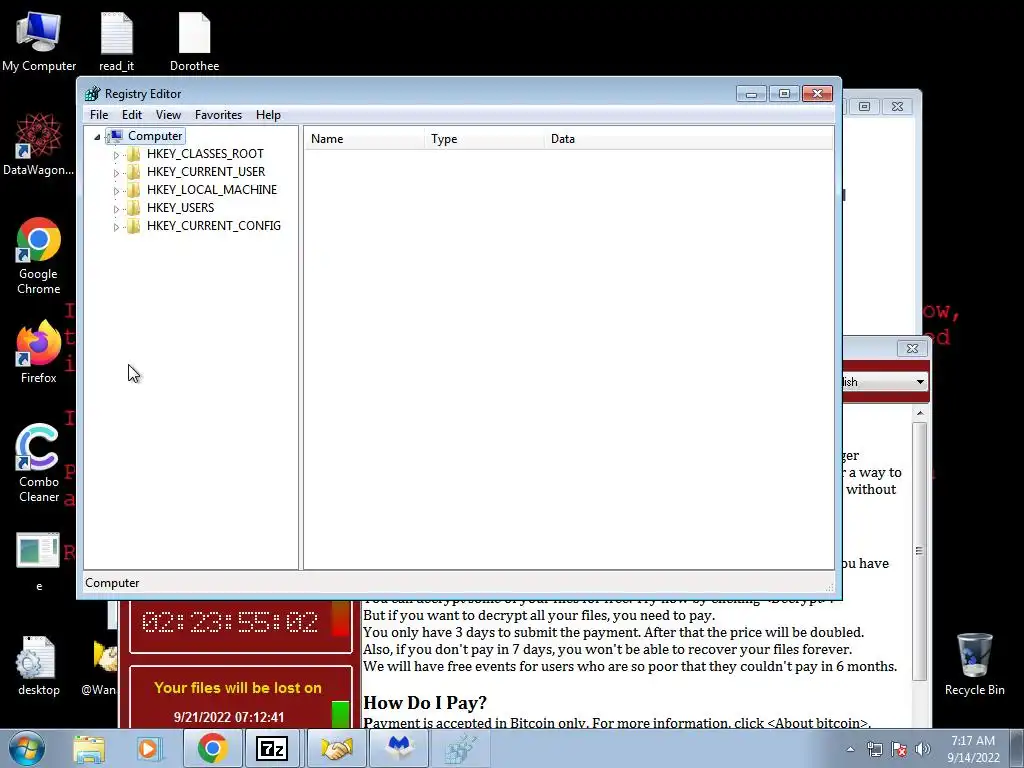The width and height of the screenshot is (1024, 768).
Task: Click the Registry Editor status bar 'Computer'
Action: 112,583
